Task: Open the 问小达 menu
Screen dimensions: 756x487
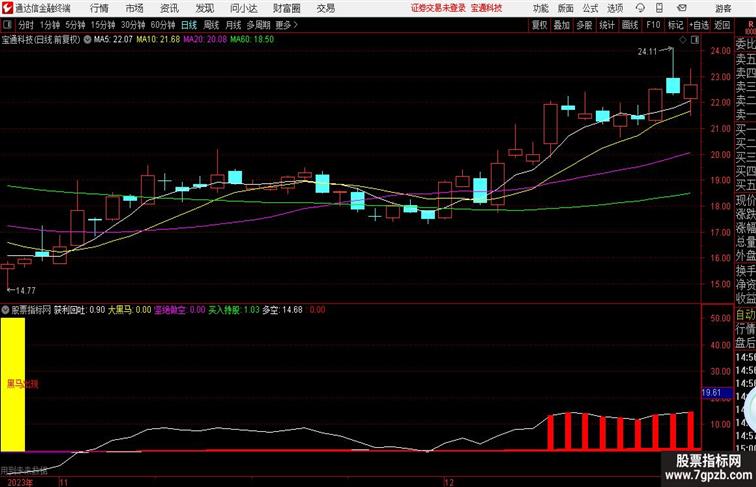Action: [x=243, y=8]
